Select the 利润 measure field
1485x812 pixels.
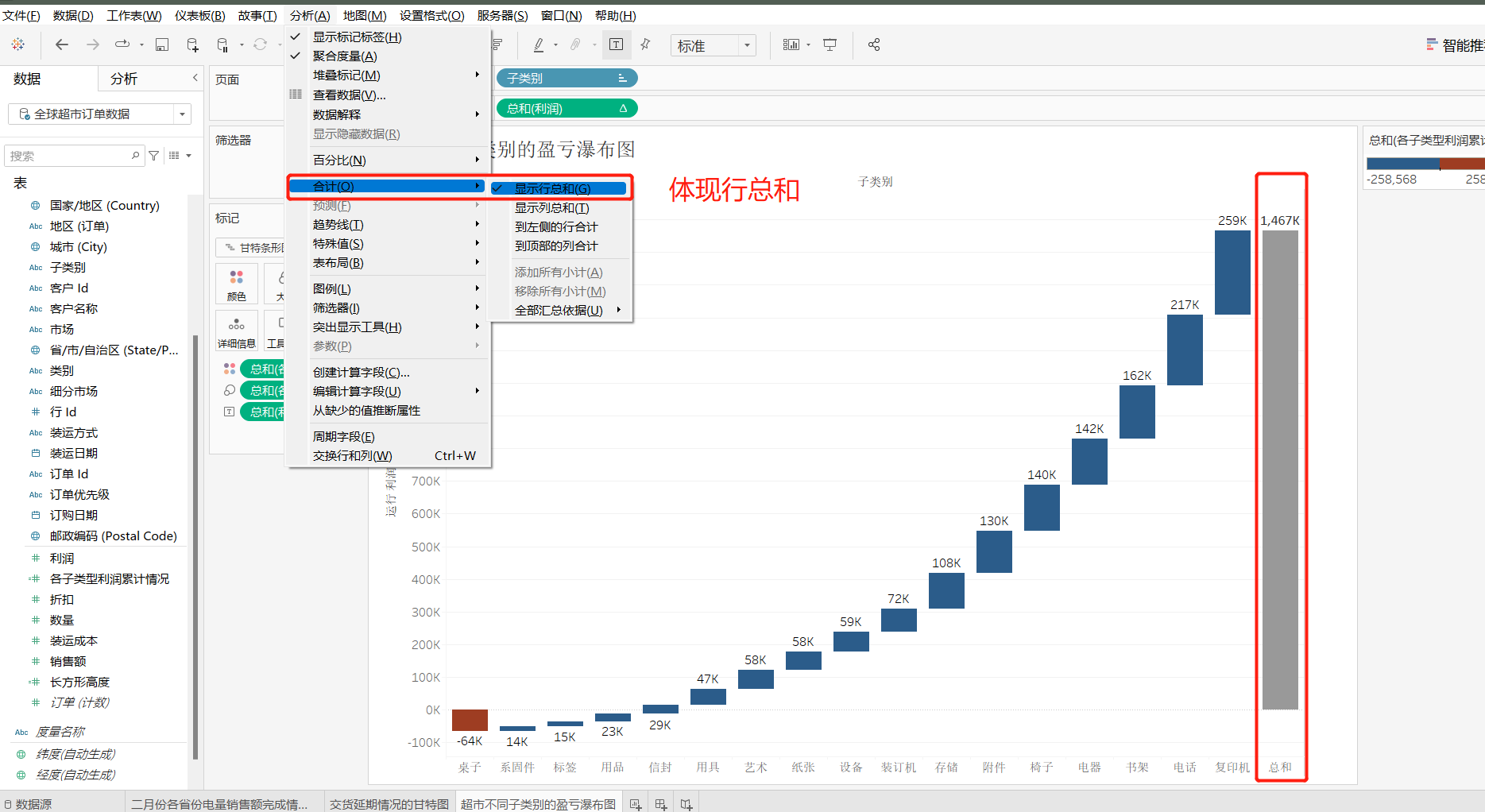point(62,558)
